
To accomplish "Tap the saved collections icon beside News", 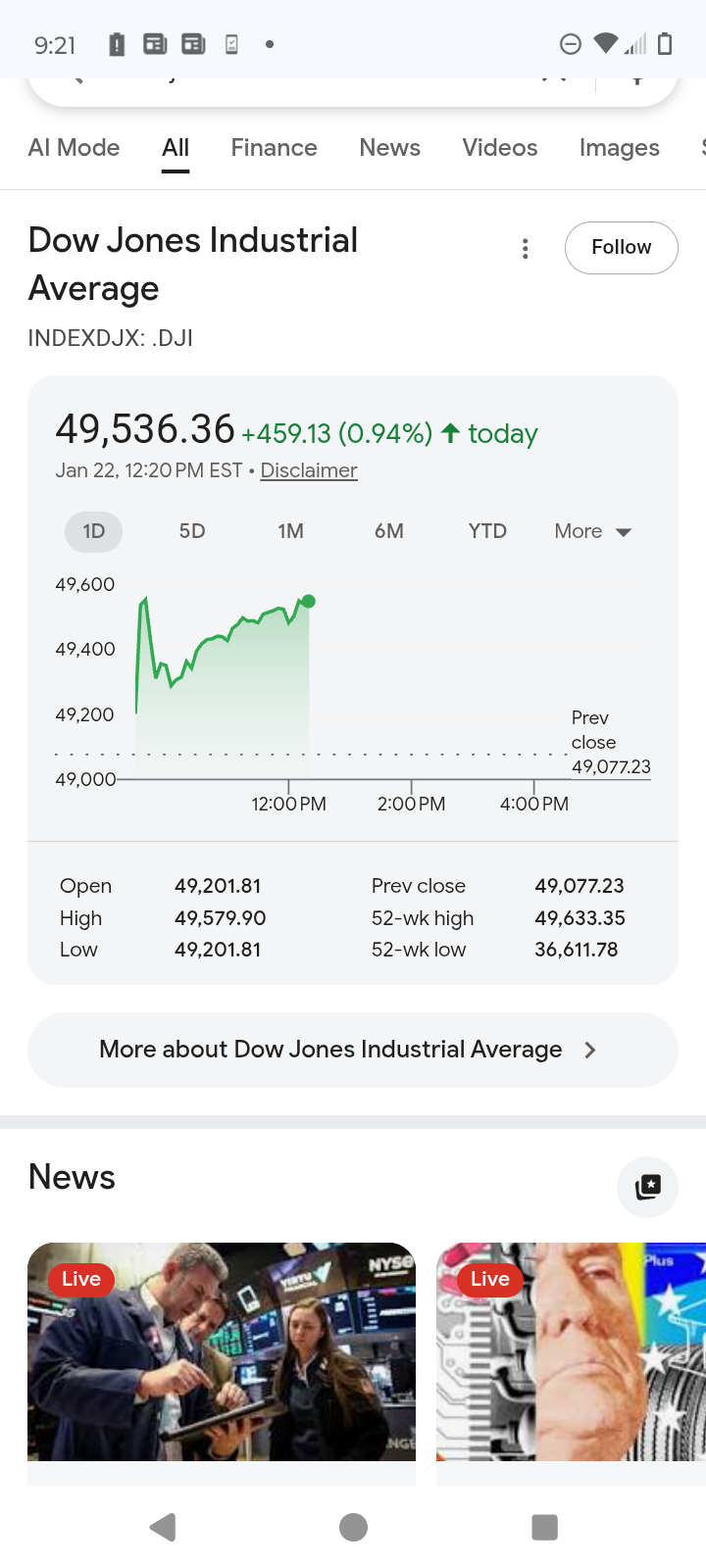I will click(647, 1187).
